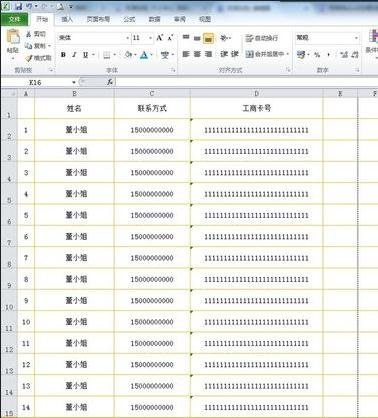Select row 8 header
The height and width of the screenshot is (418, 378).
9,258
